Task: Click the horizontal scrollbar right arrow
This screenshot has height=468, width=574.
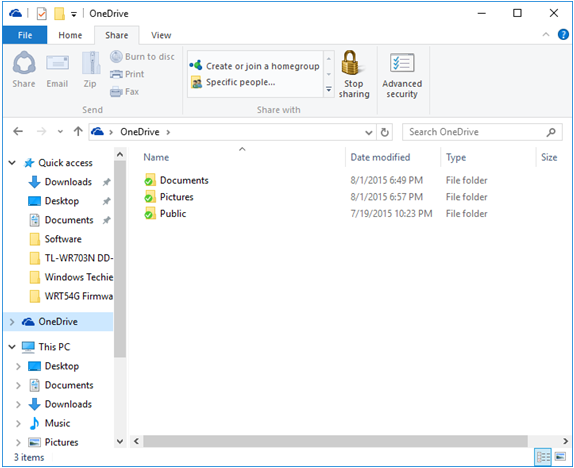Action: (x=566, y=441)
